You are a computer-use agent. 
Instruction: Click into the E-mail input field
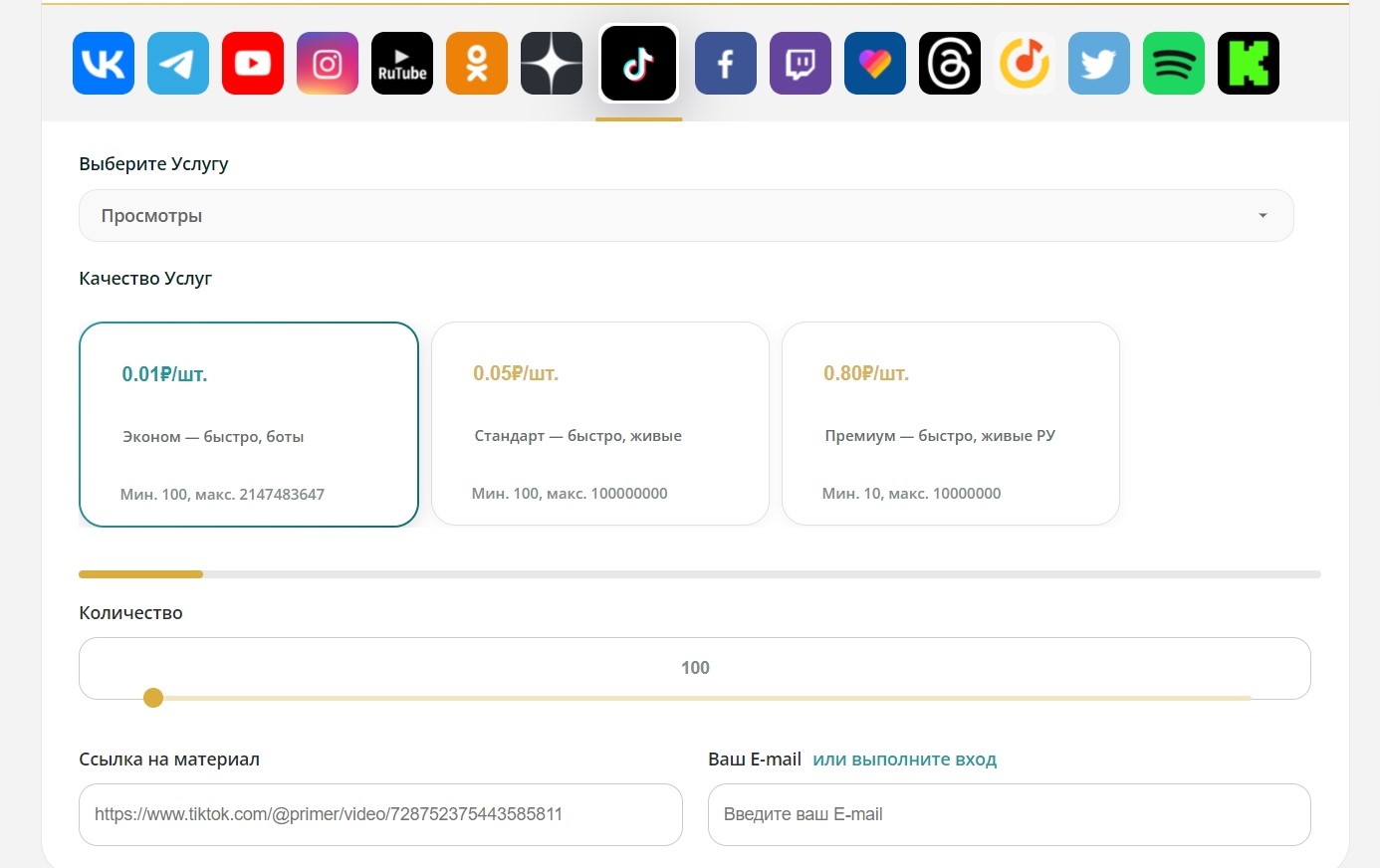[1010, 814]
